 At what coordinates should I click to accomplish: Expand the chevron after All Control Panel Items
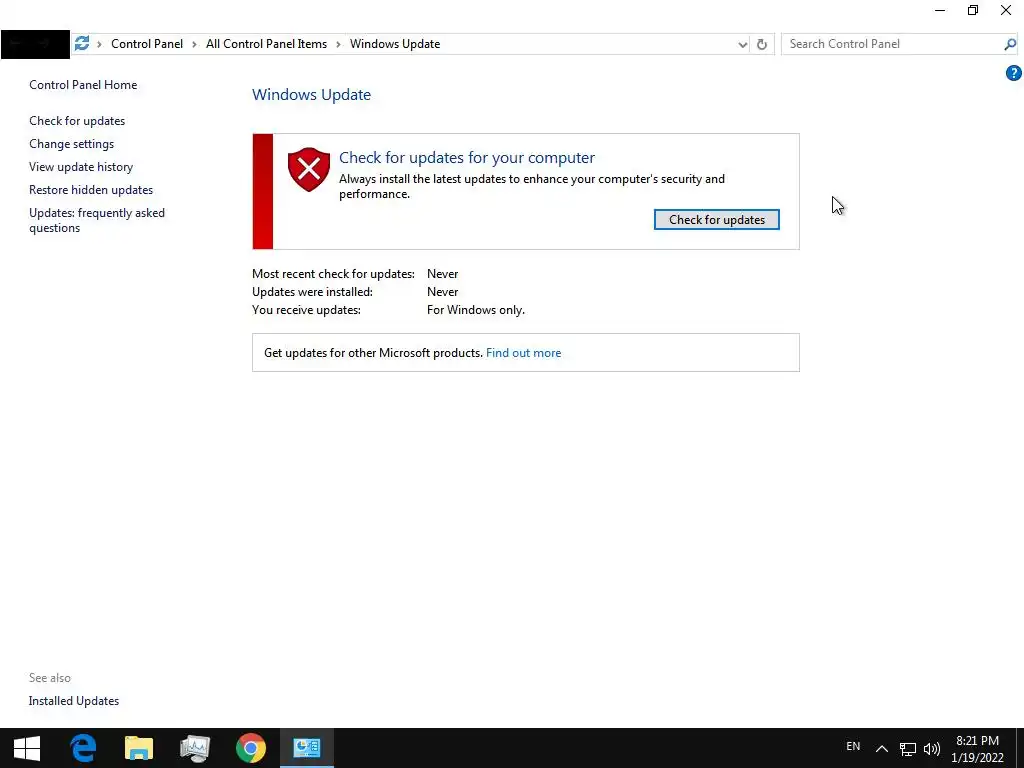[x=338, y=44]
